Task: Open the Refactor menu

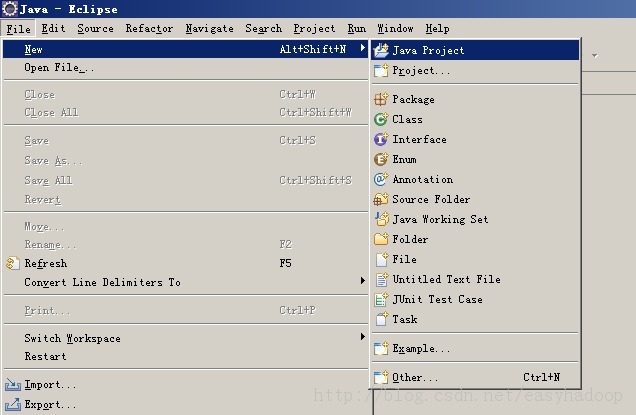Action: (x=149, y=29)
